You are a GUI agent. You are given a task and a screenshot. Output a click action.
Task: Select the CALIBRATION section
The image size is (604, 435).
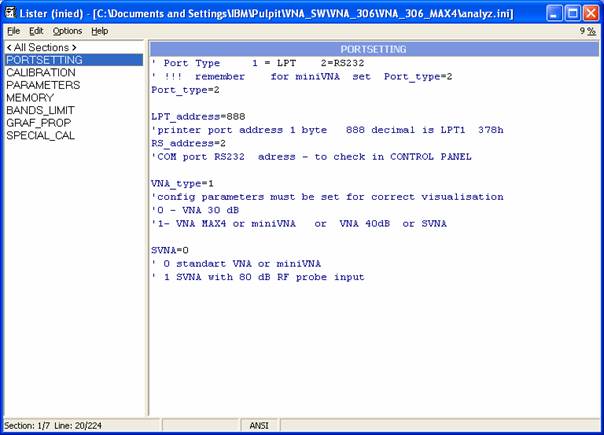point(41,73)
